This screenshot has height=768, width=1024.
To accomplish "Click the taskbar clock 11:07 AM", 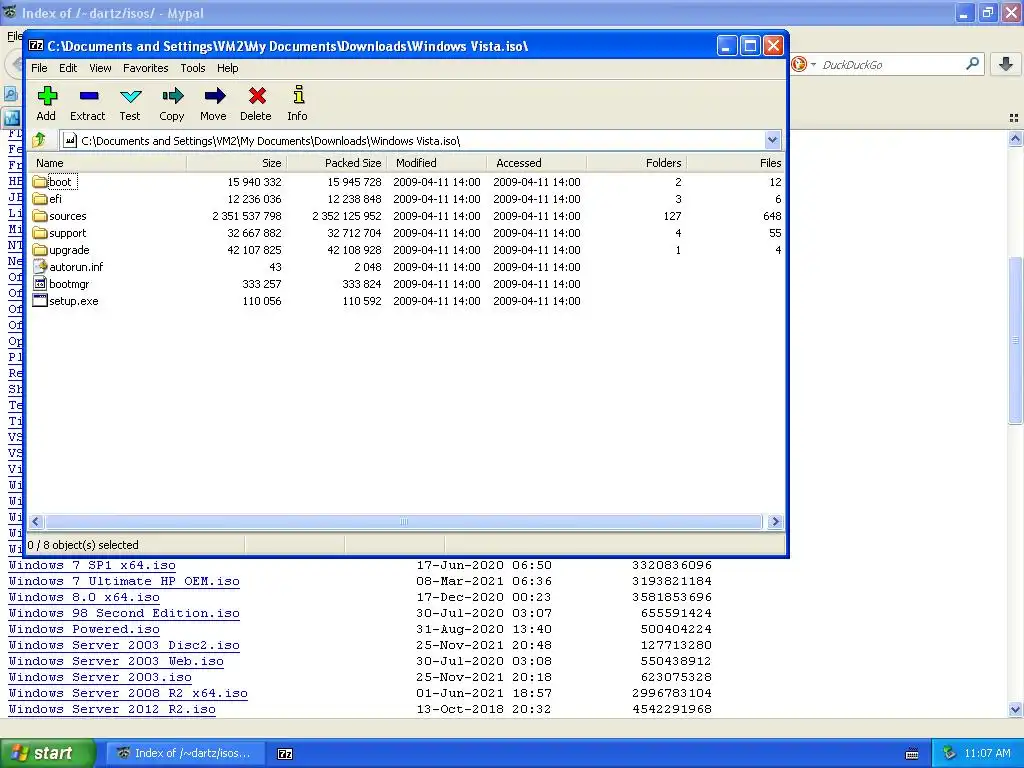I will point(987,754).
